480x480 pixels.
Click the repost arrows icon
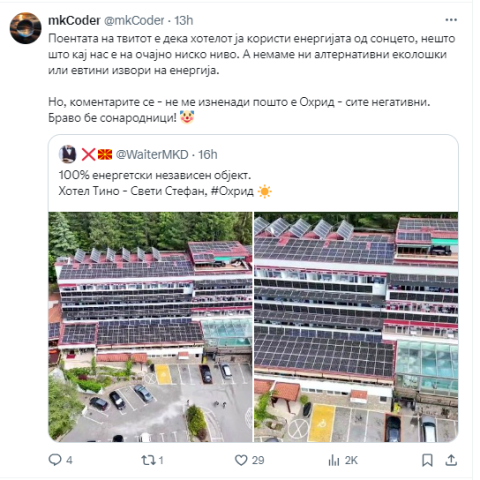[148, 460]
